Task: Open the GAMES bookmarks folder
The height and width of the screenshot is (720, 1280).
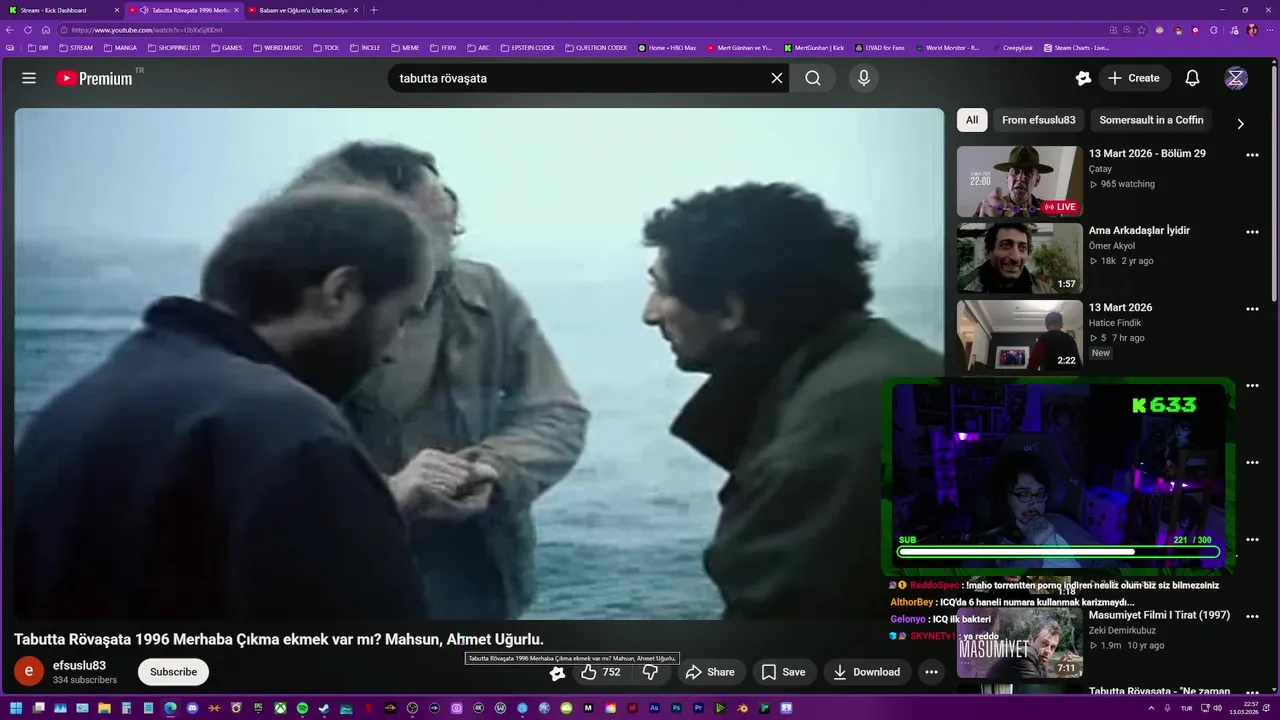Action: 226,47
